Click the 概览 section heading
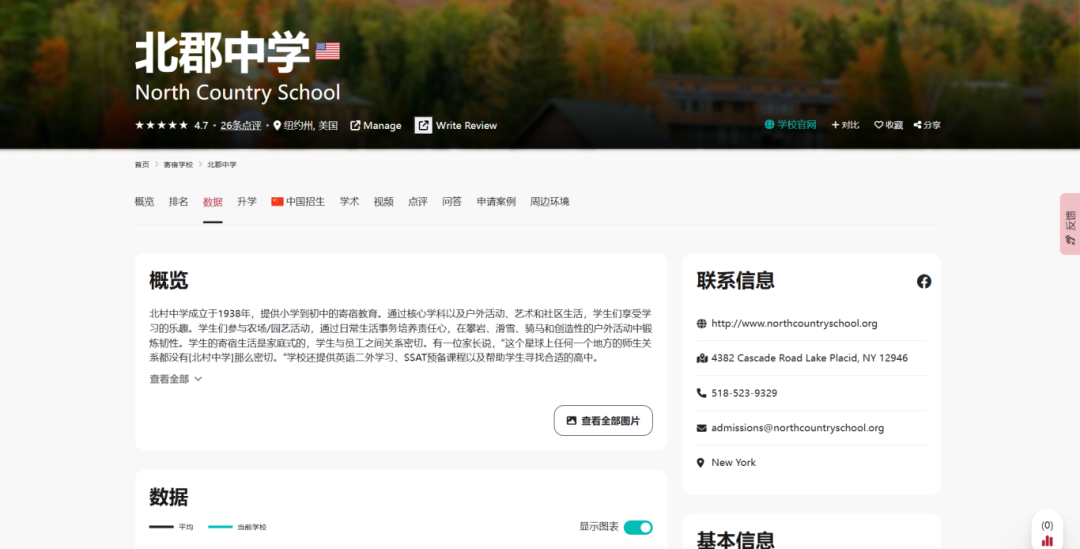 [169, 280]
